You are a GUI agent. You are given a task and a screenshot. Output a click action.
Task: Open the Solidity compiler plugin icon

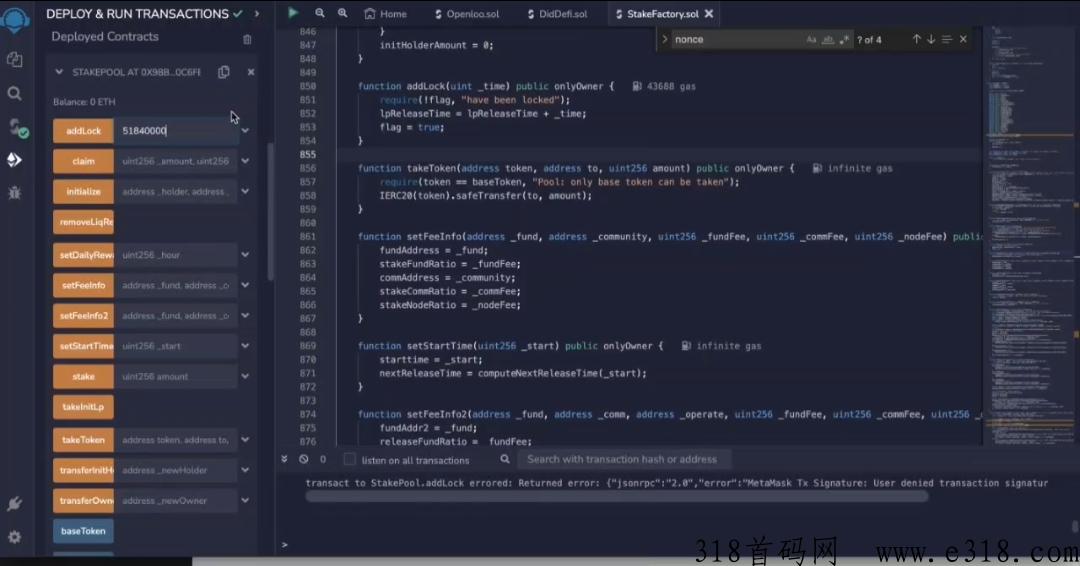click(x=15, y=127)
